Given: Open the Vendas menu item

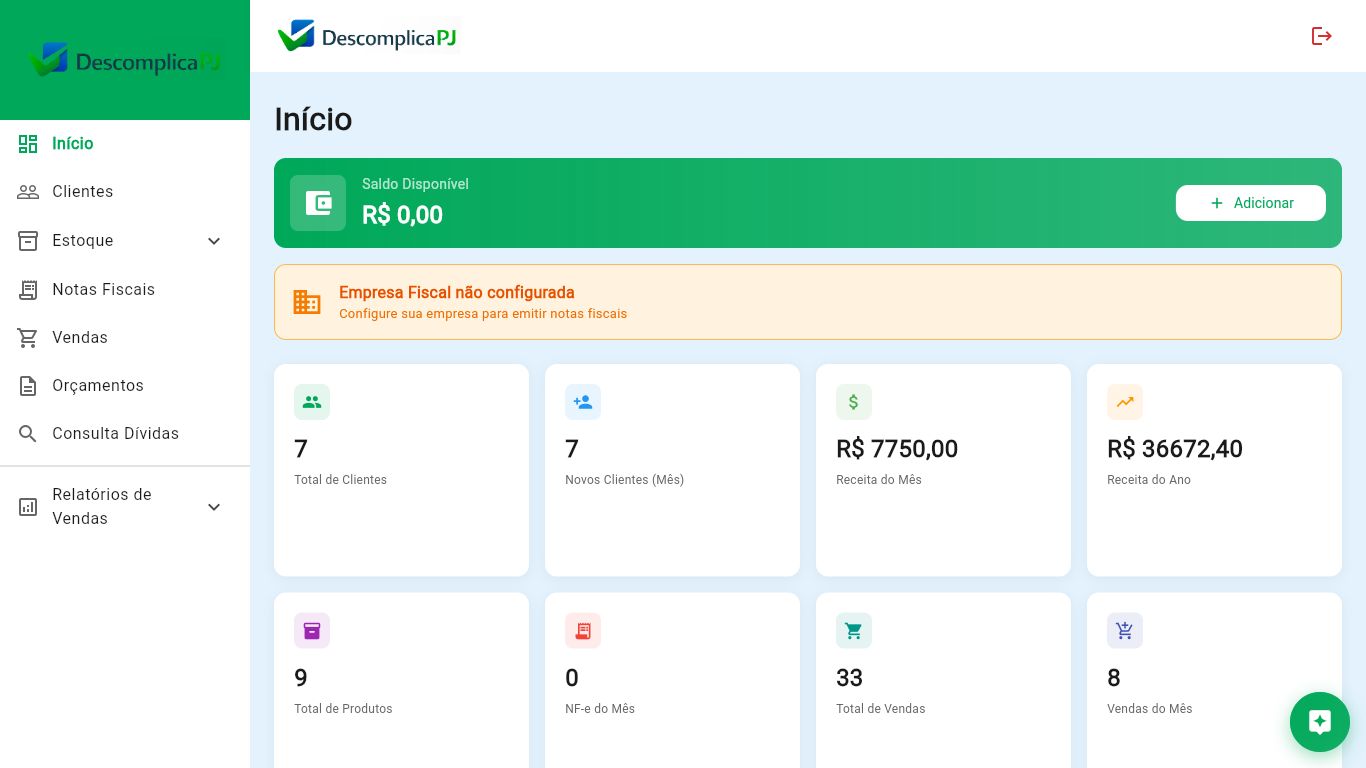Looking at the screenshot, I should pos(125,338).
